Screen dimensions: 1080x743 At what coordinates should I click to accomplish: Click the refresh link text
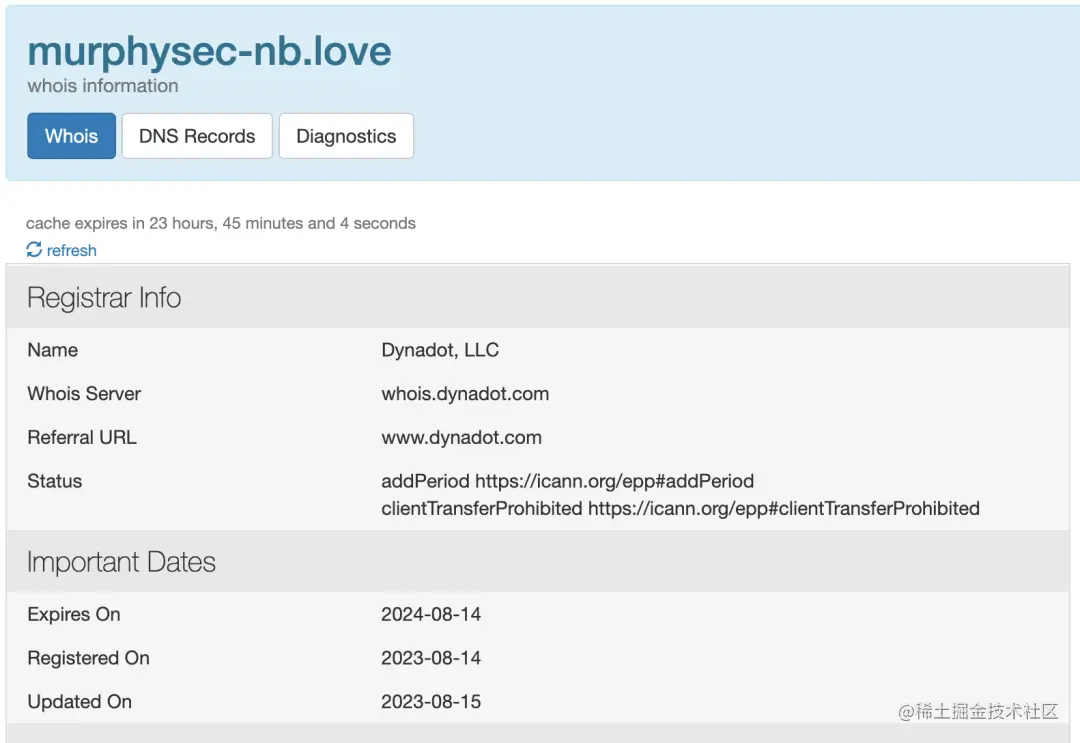pos(72,250)
